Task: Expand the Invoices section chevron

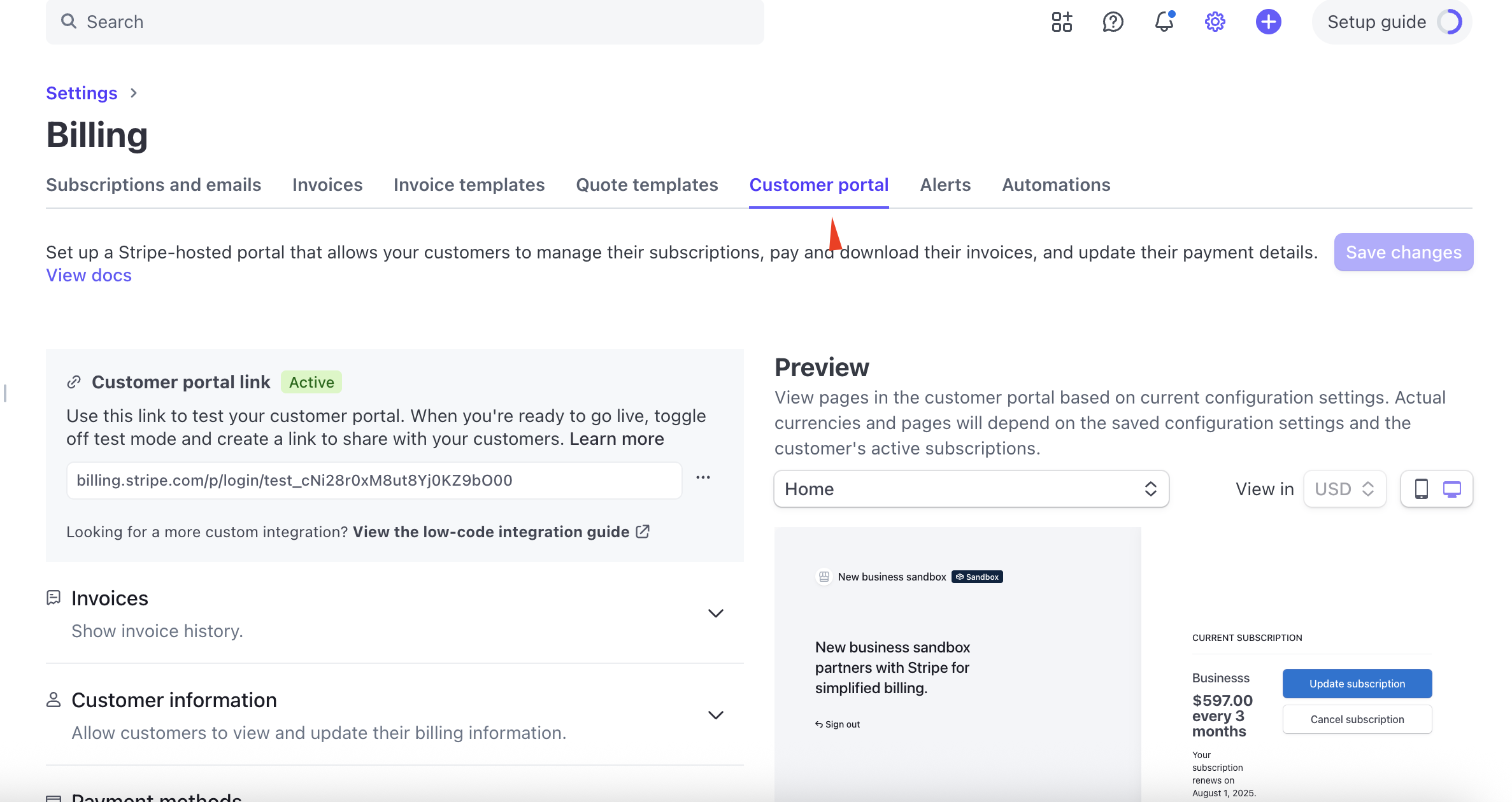Action: pos(716,613)
